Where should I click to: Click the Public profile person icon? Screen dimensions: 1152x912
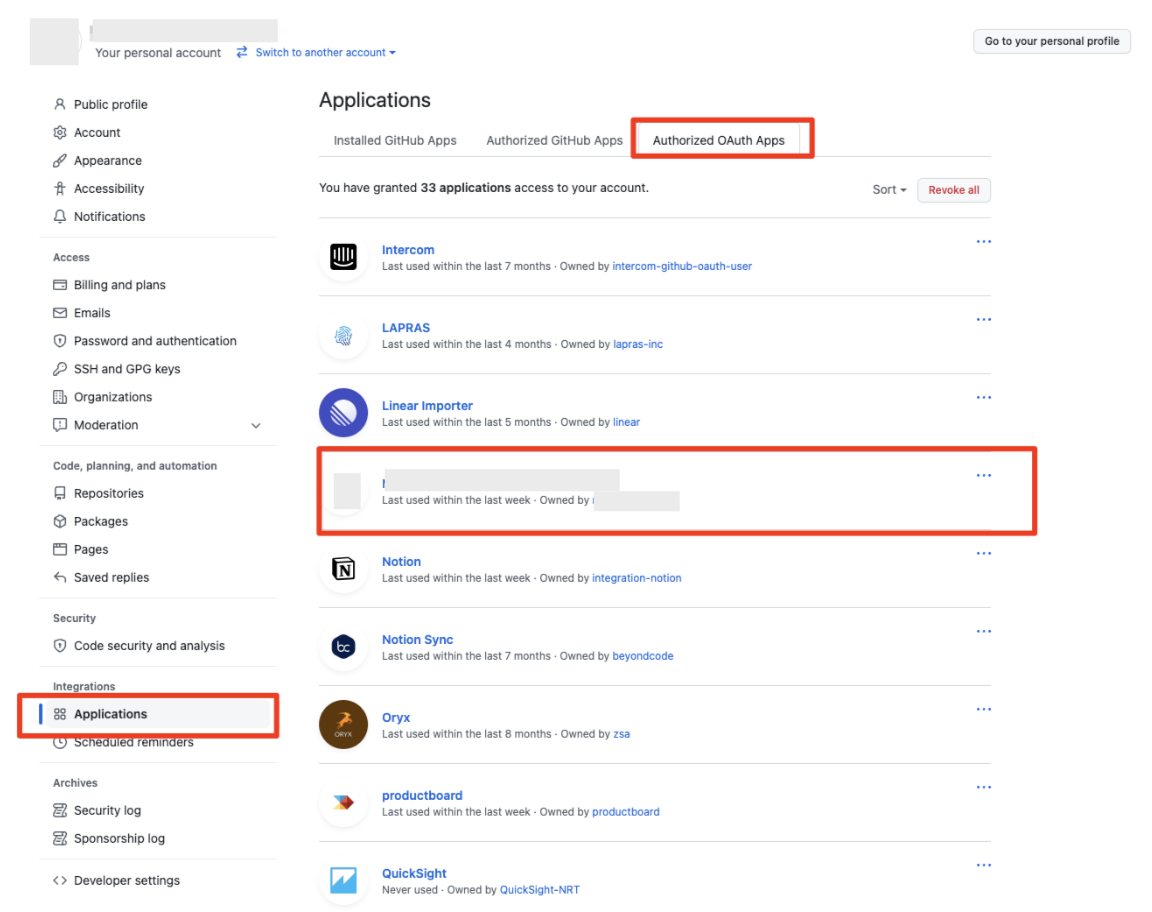pos(60,104)
